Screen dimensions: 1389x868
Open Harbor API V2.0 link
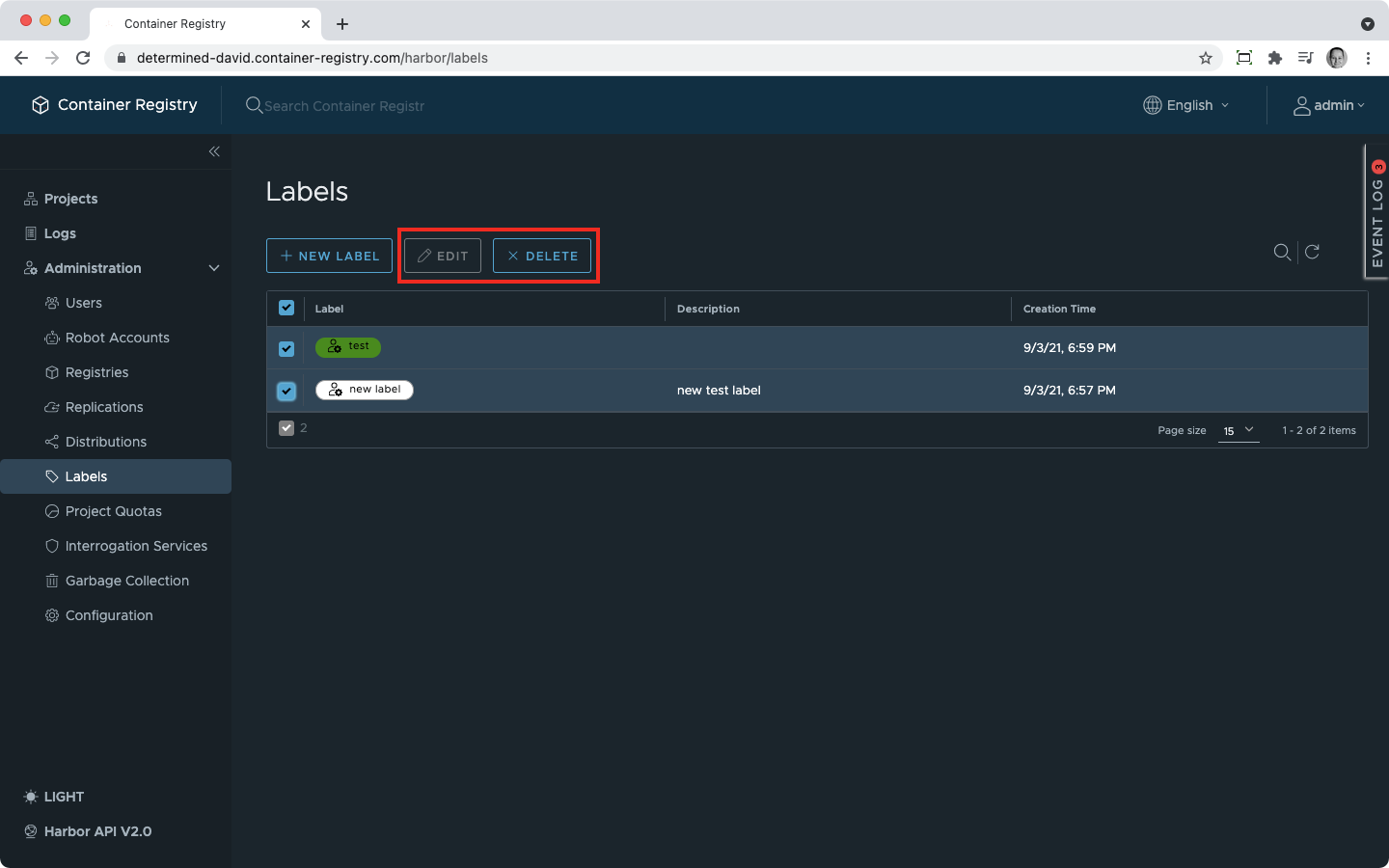point(97,831)
